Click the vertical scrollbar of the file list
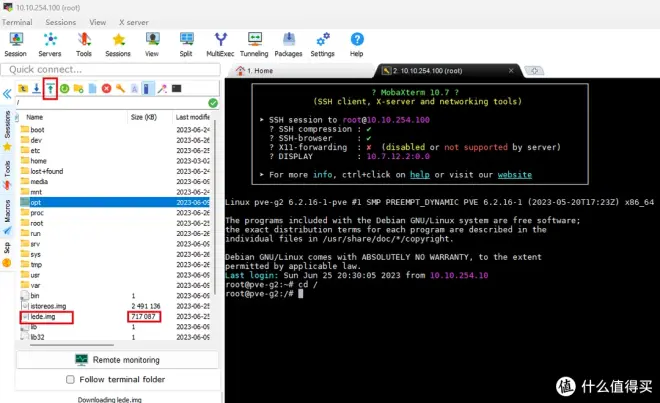The height and width of the screenshot is (403, 660). (x=215, y=206)
